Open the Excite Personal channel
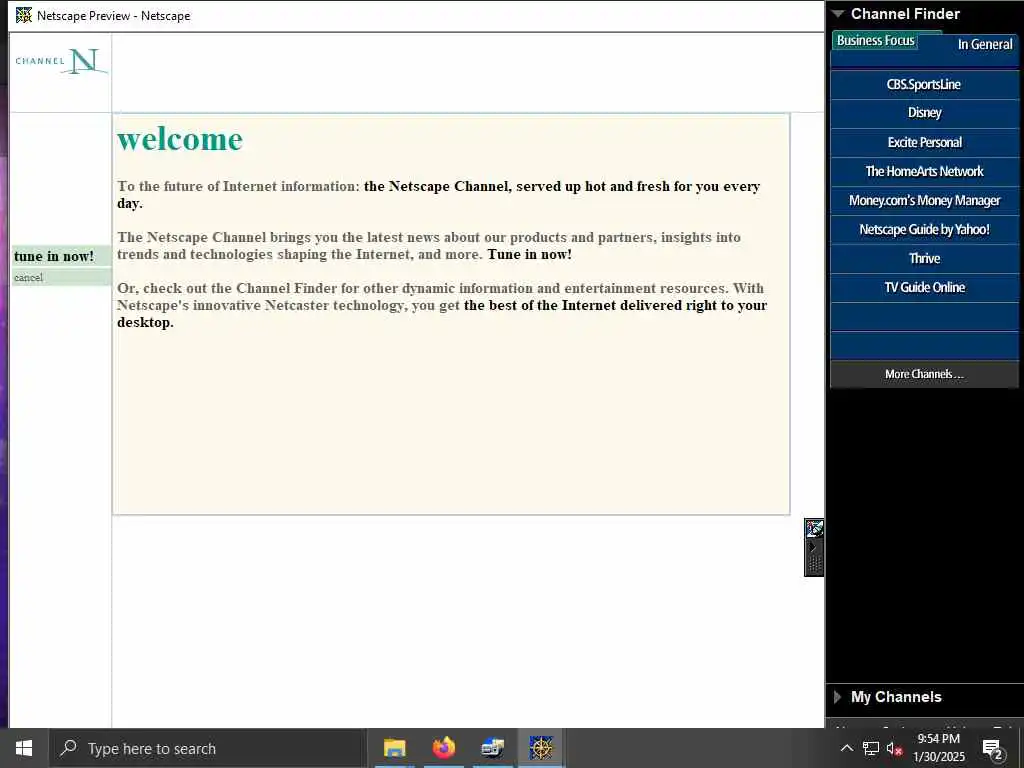Screen dimensions: 1024x768 pyautogui.click(x=924, y=142)
